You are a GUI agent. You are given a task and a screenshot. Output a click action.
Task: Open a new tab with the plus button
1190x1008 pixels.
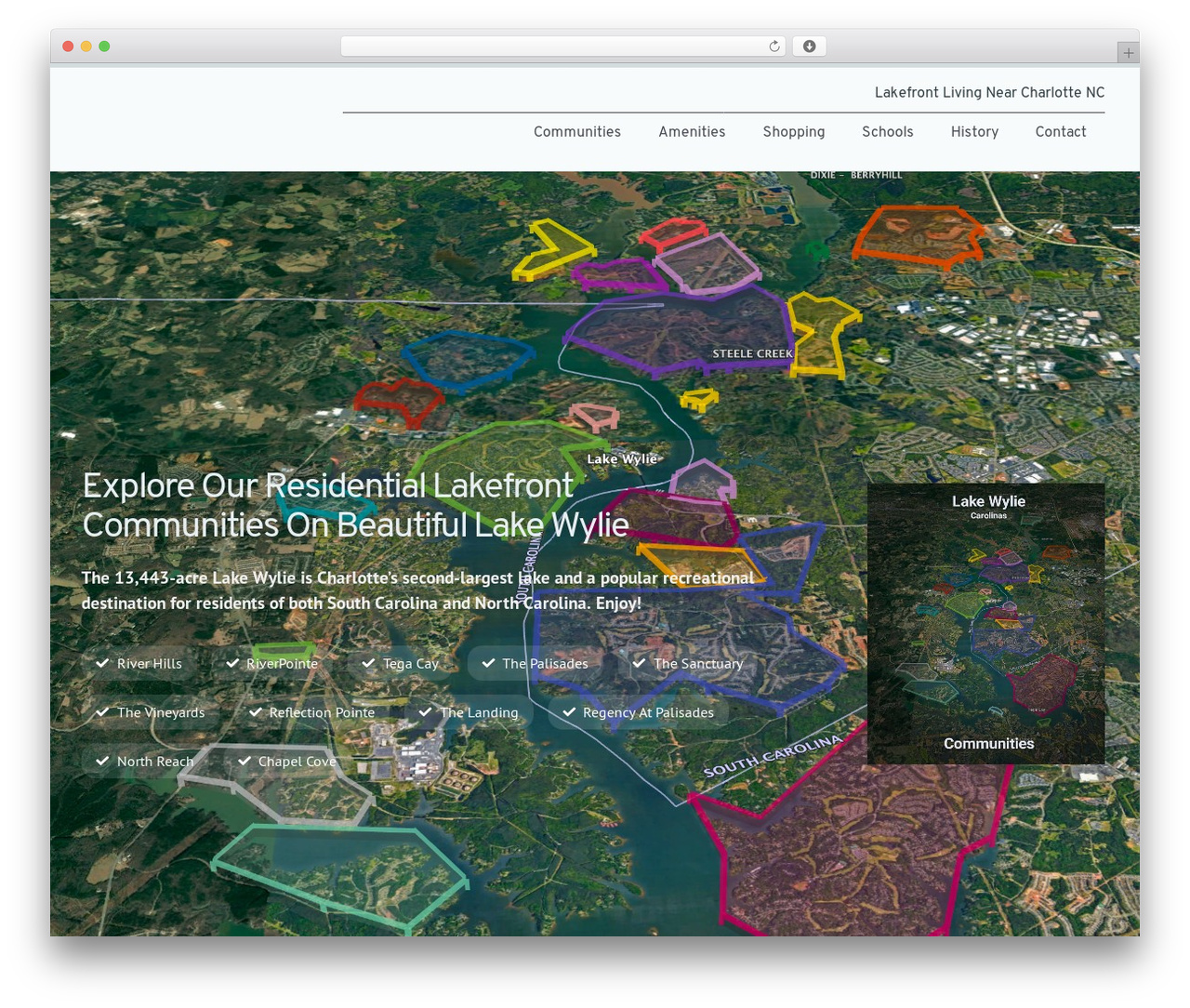pyautogui.click(x=1128, y=53)
